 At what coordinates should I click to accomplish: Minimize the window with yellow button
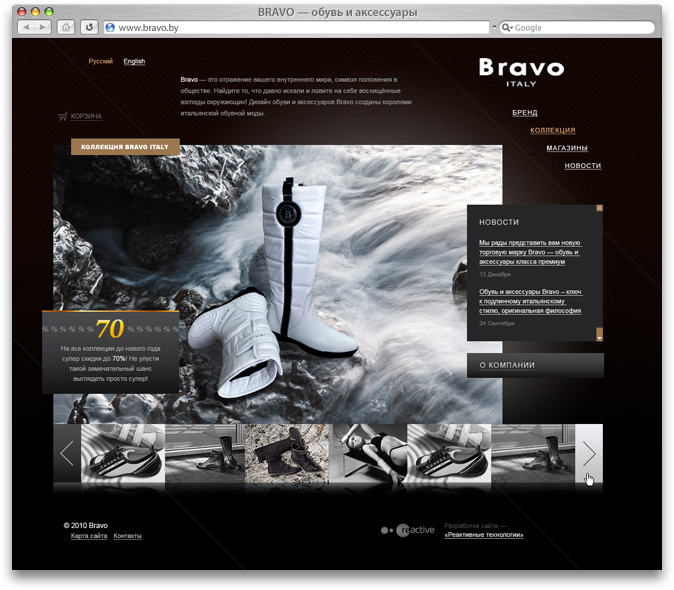(x=35, y=12)
